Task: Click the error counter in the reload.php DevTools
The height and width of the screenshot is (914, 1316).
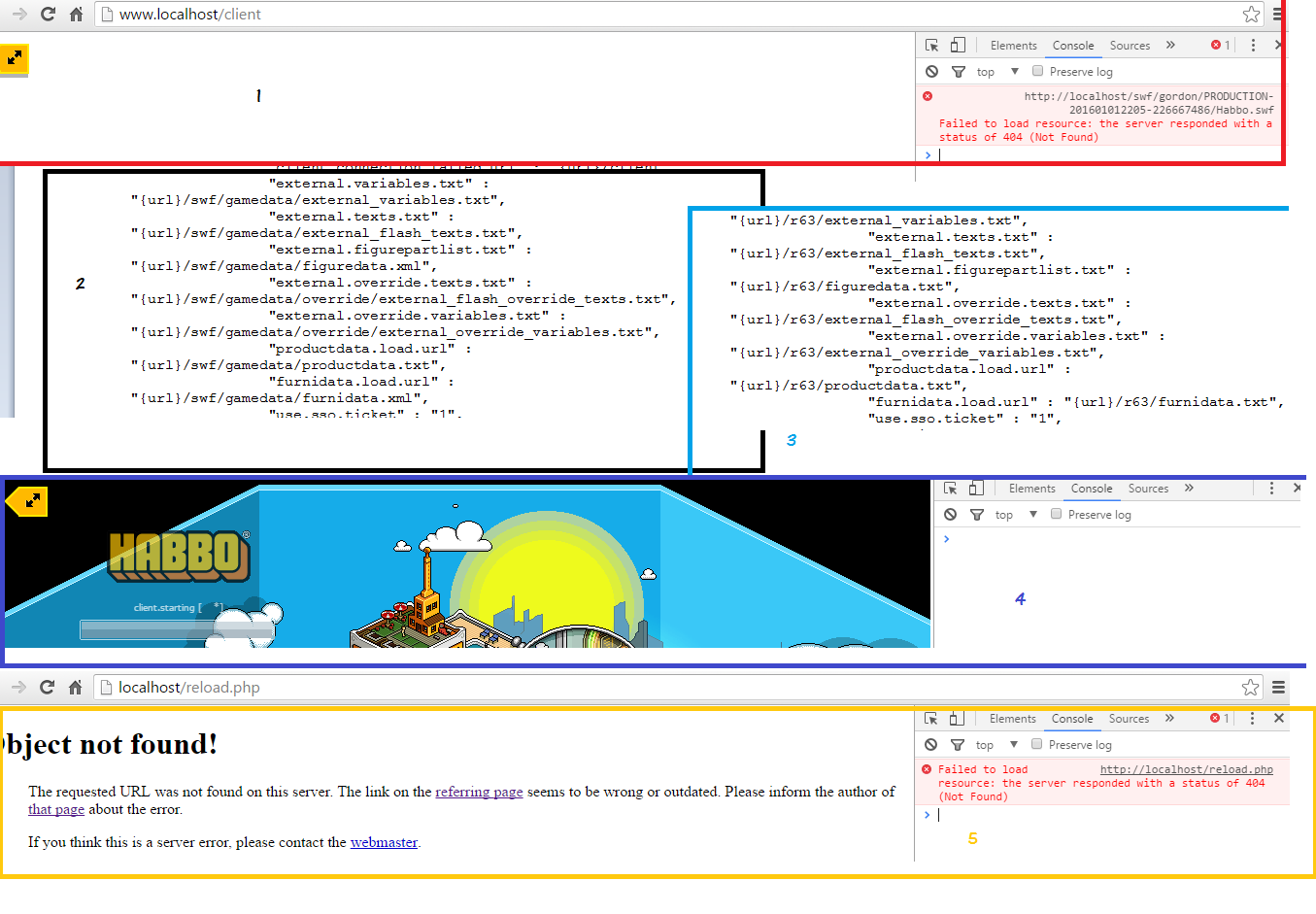Action: (x=1220, y=718)
